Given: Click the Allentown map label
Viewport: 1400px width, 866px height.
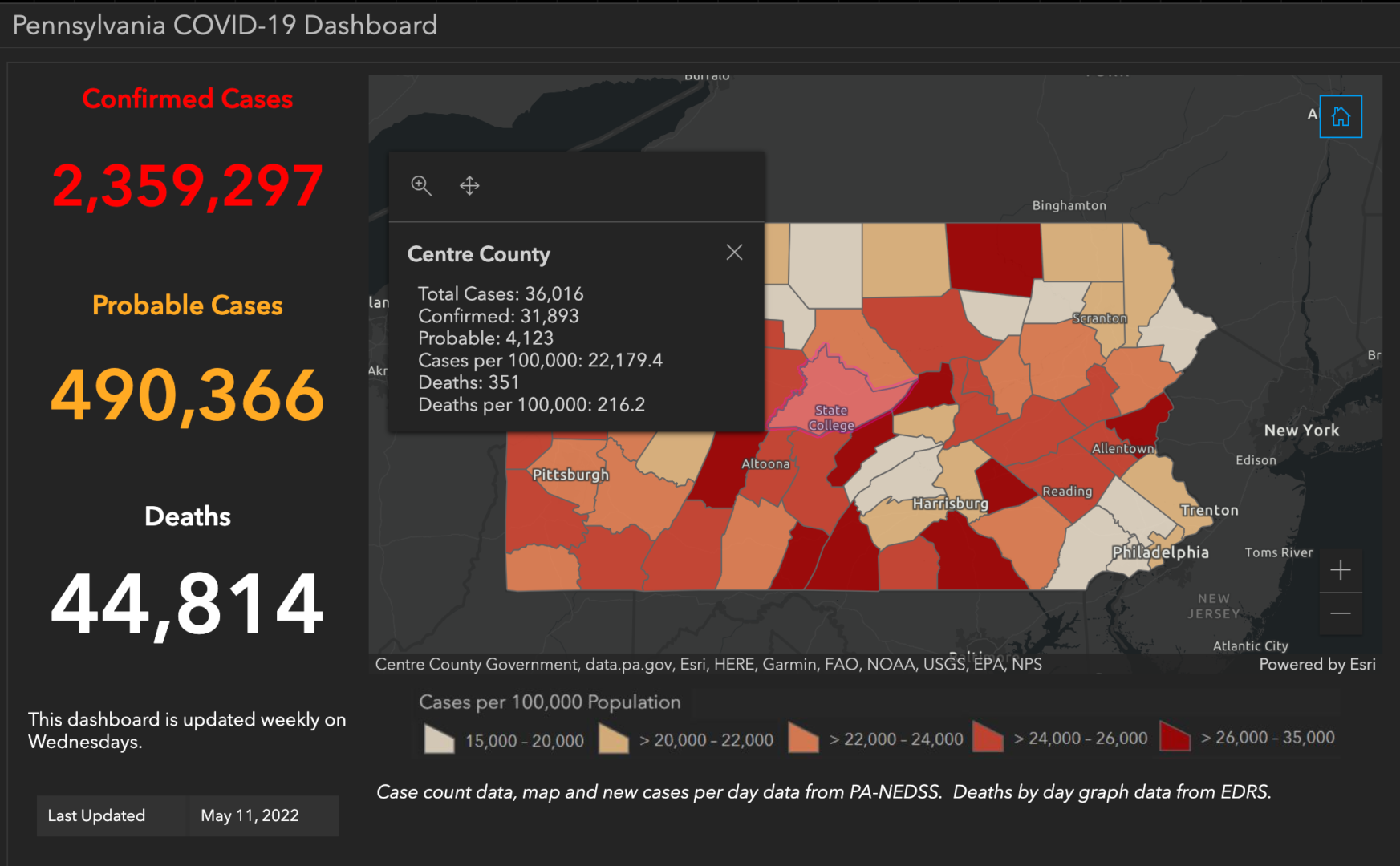Looking at the screenshot, I should 1122,448.
